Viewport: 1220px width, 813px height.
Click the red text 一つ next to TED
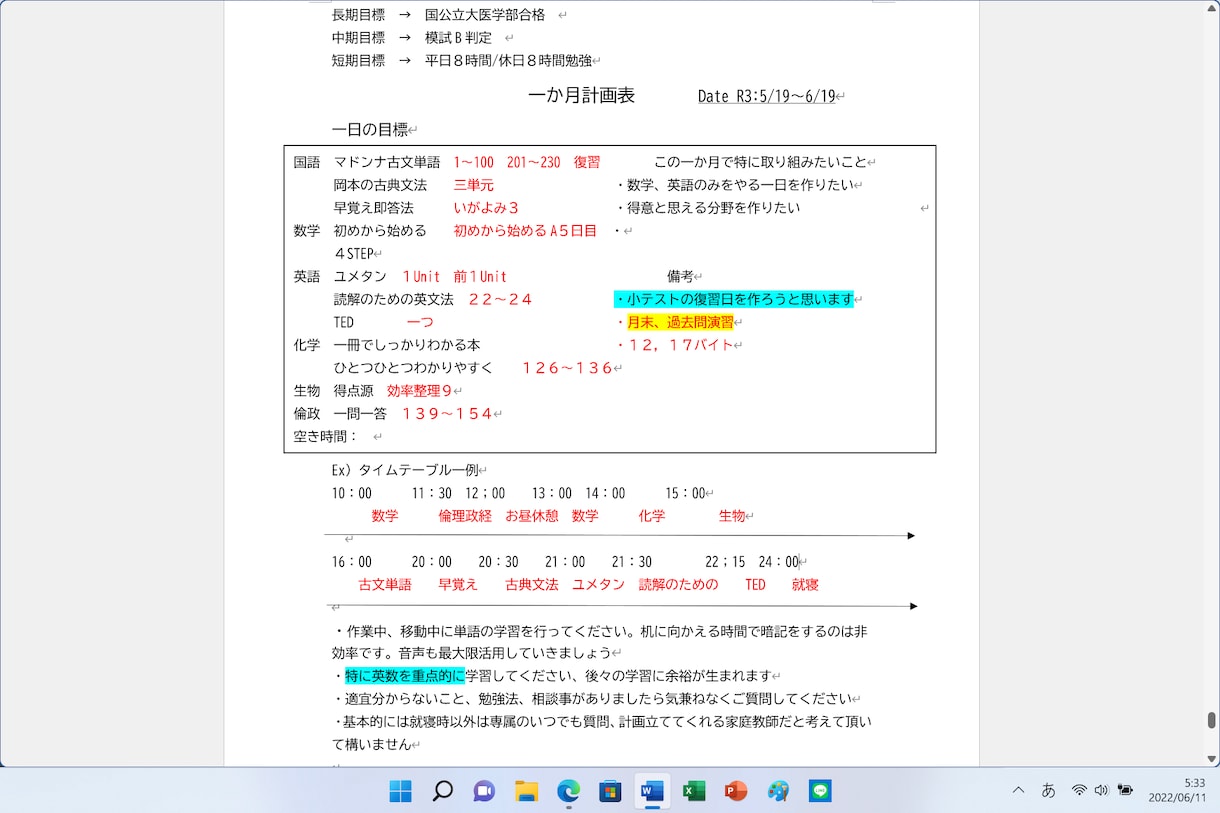pos(420,322)
